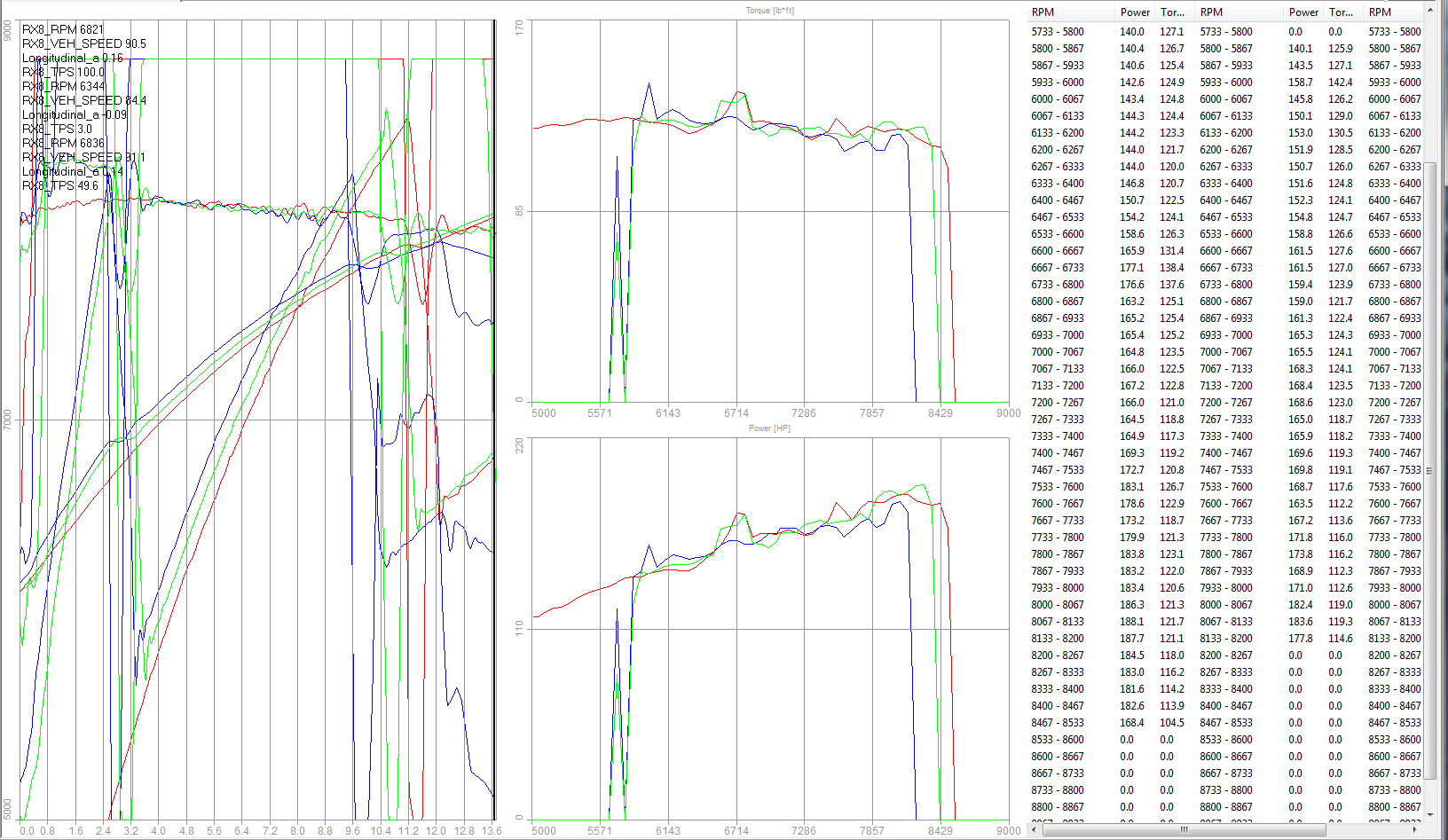Click the power value 177.1 cell

[x=1131, y=268]
